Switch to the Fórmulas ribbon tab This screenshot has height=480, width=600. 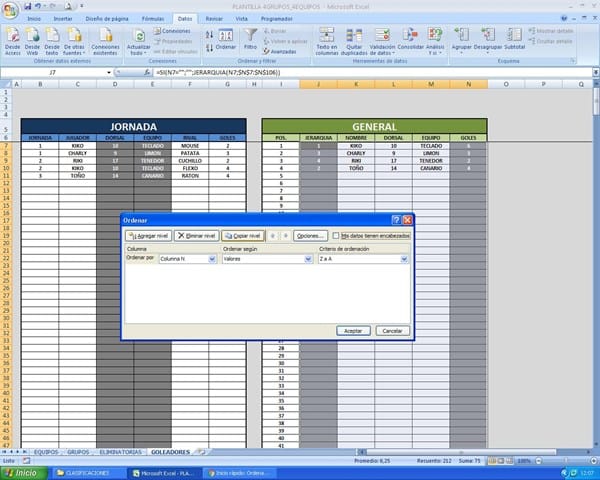pos(153,18)
